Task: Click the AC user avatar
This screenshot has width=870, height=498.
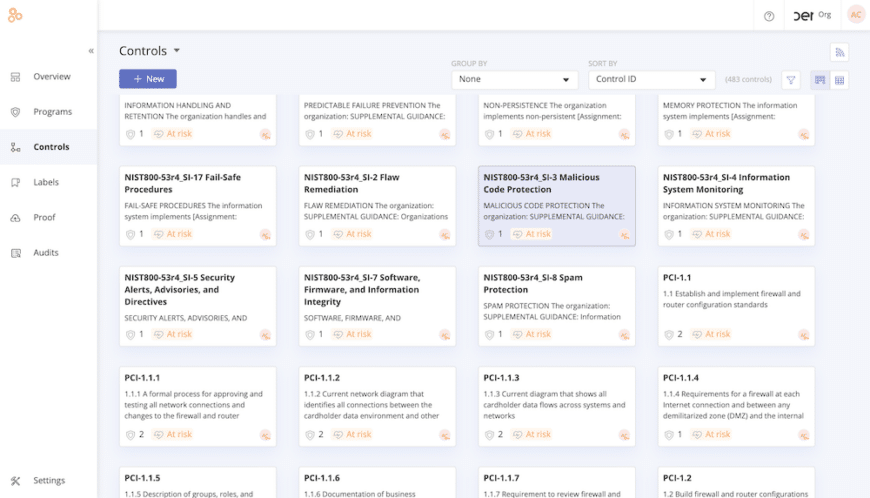Action: (x=855, y=15)
